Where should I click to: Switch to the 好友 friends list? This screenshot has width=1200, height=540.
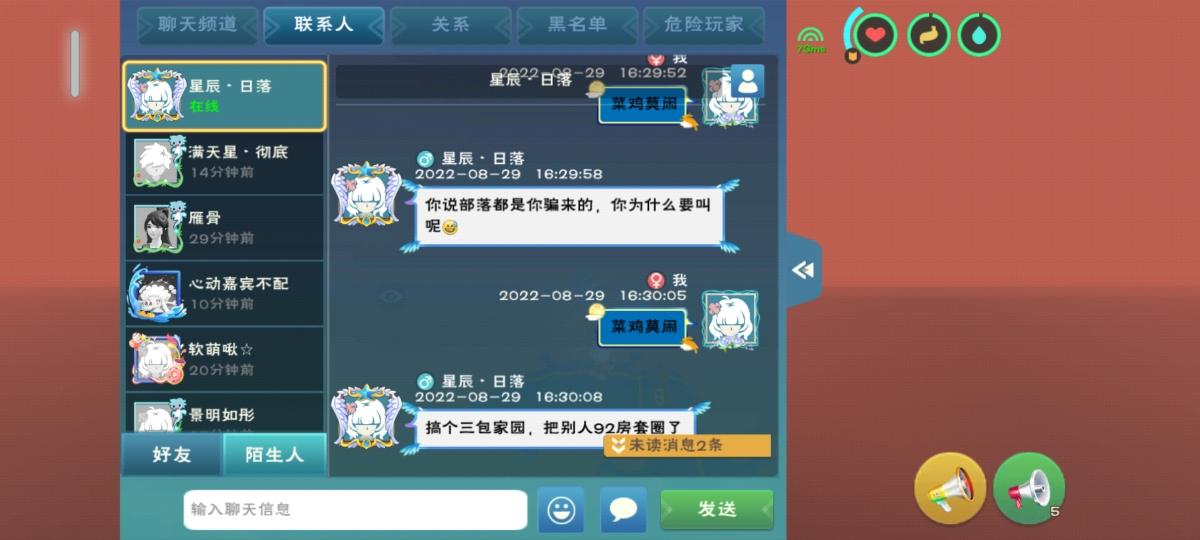click(172, 454)
